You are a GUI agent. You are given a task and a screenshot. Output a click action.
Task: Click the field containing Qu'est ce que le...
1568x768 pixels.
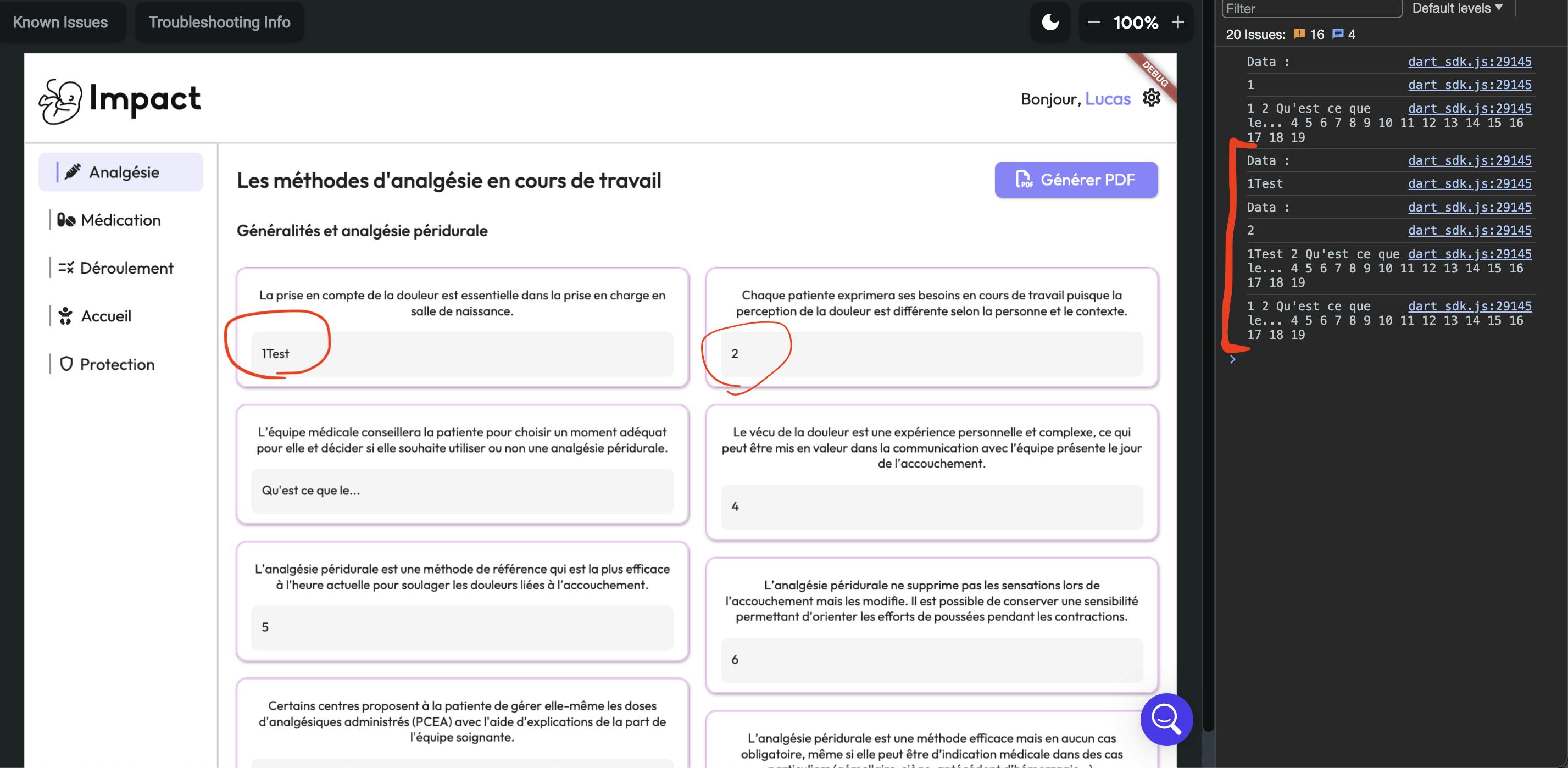click(461, 491)
